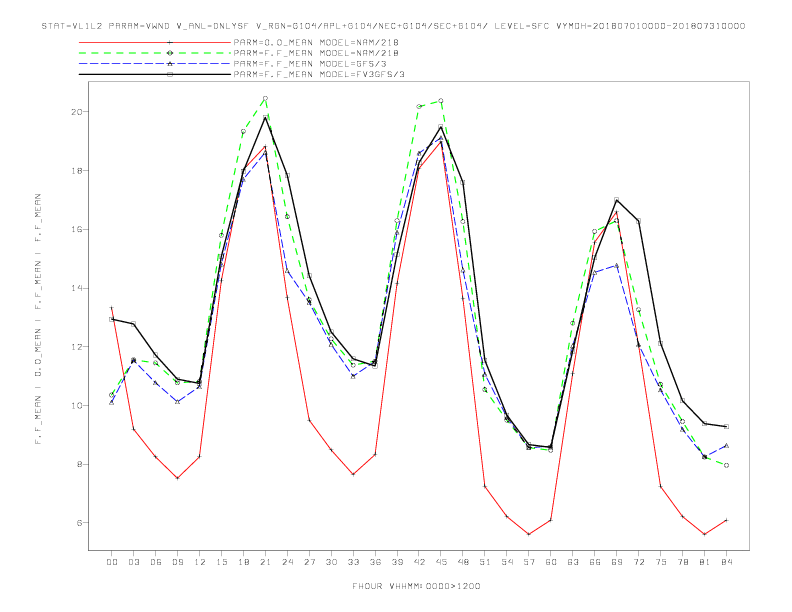Click x-axis forecast hour label 48
The image size is (792, 612).
[463, 562]
